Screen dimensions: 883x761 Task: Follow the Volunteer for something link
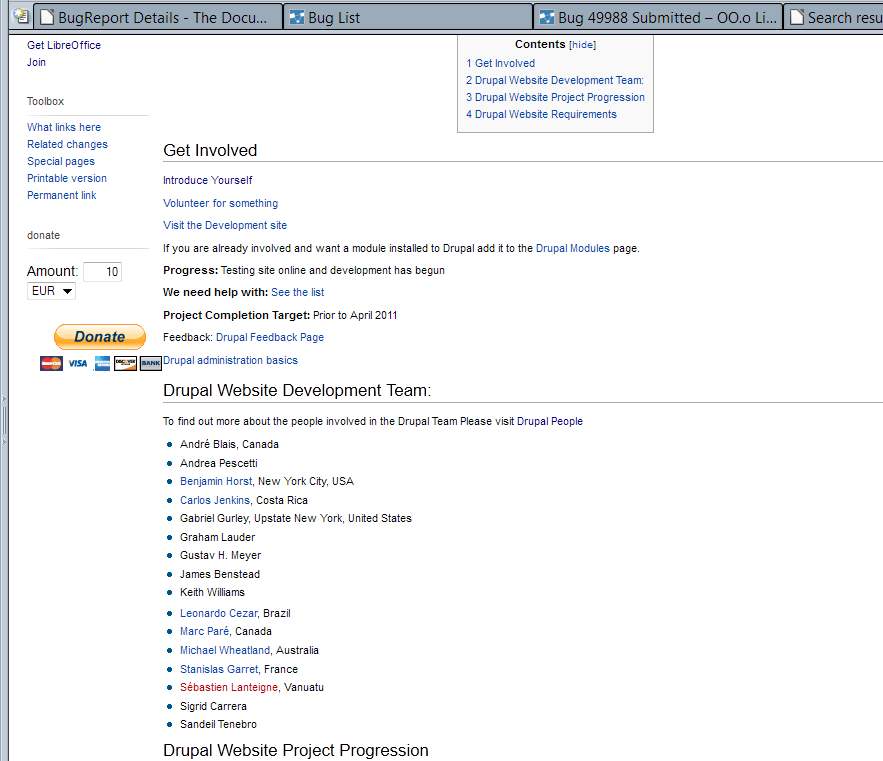coord(220,204)
